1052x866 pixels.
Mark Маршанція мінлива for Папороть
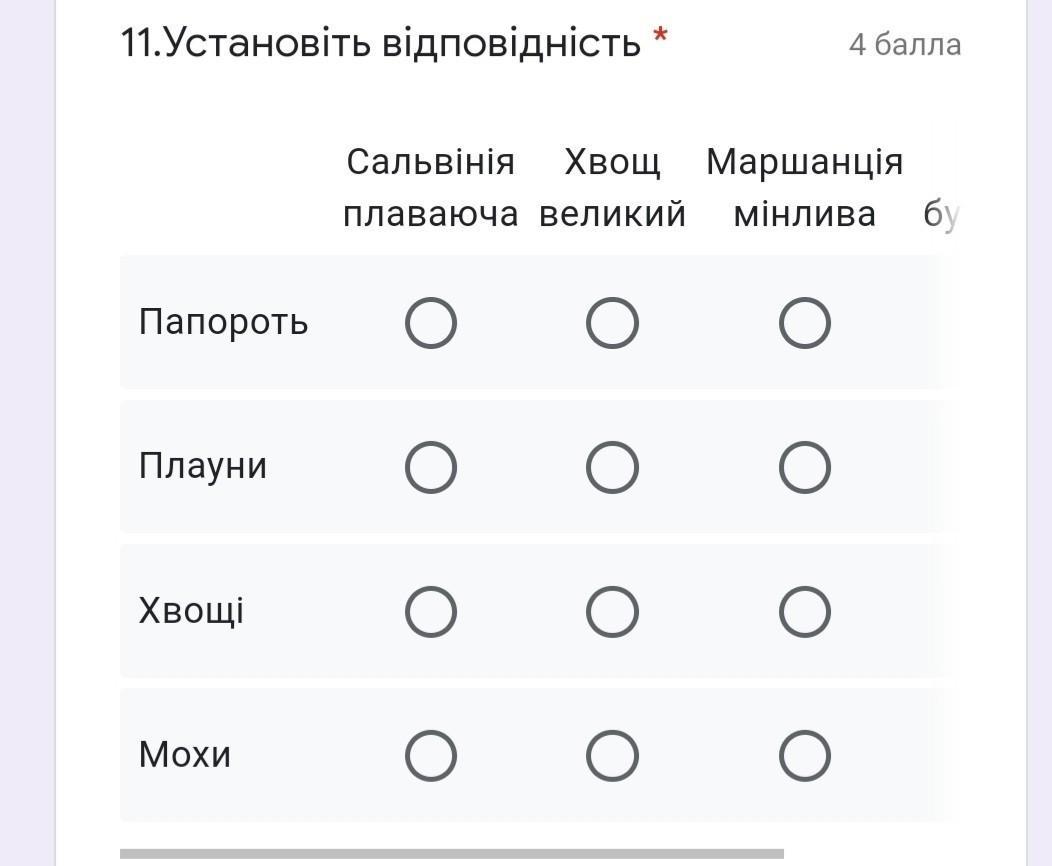[805, 323]
